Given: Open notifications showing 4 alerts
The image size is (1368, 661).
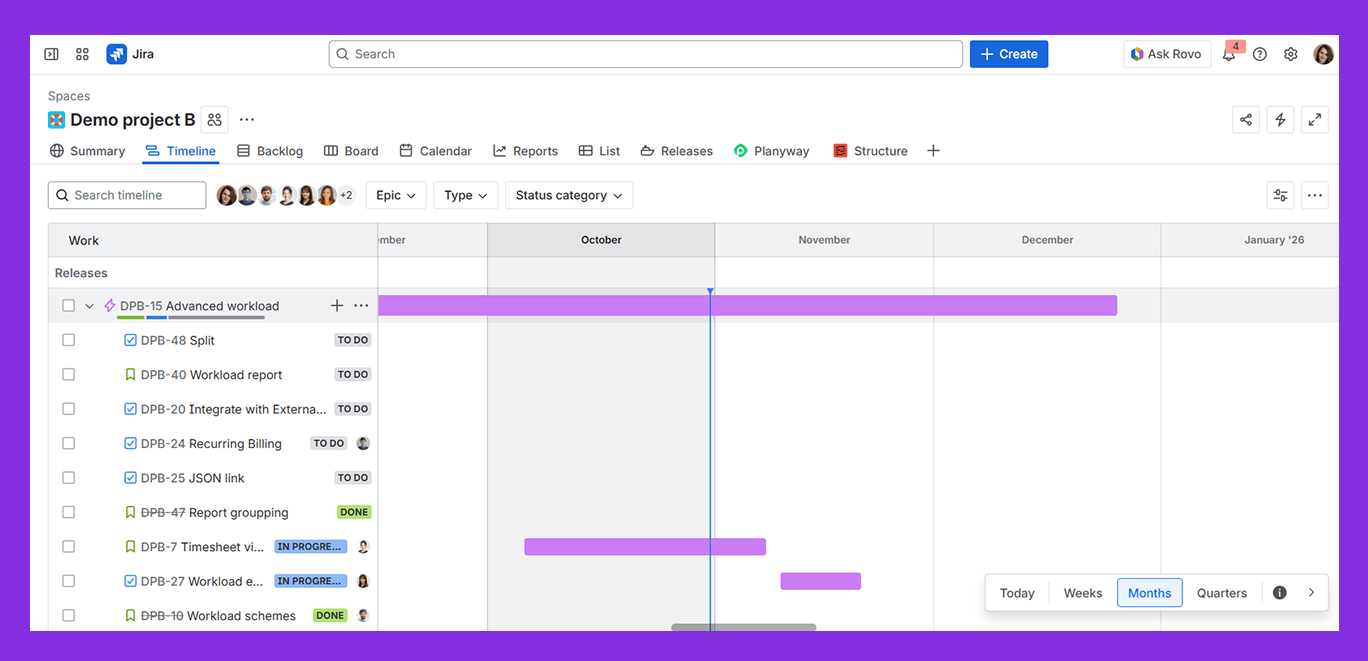Looking at the screenshot, I should (x=1229, y=54).
